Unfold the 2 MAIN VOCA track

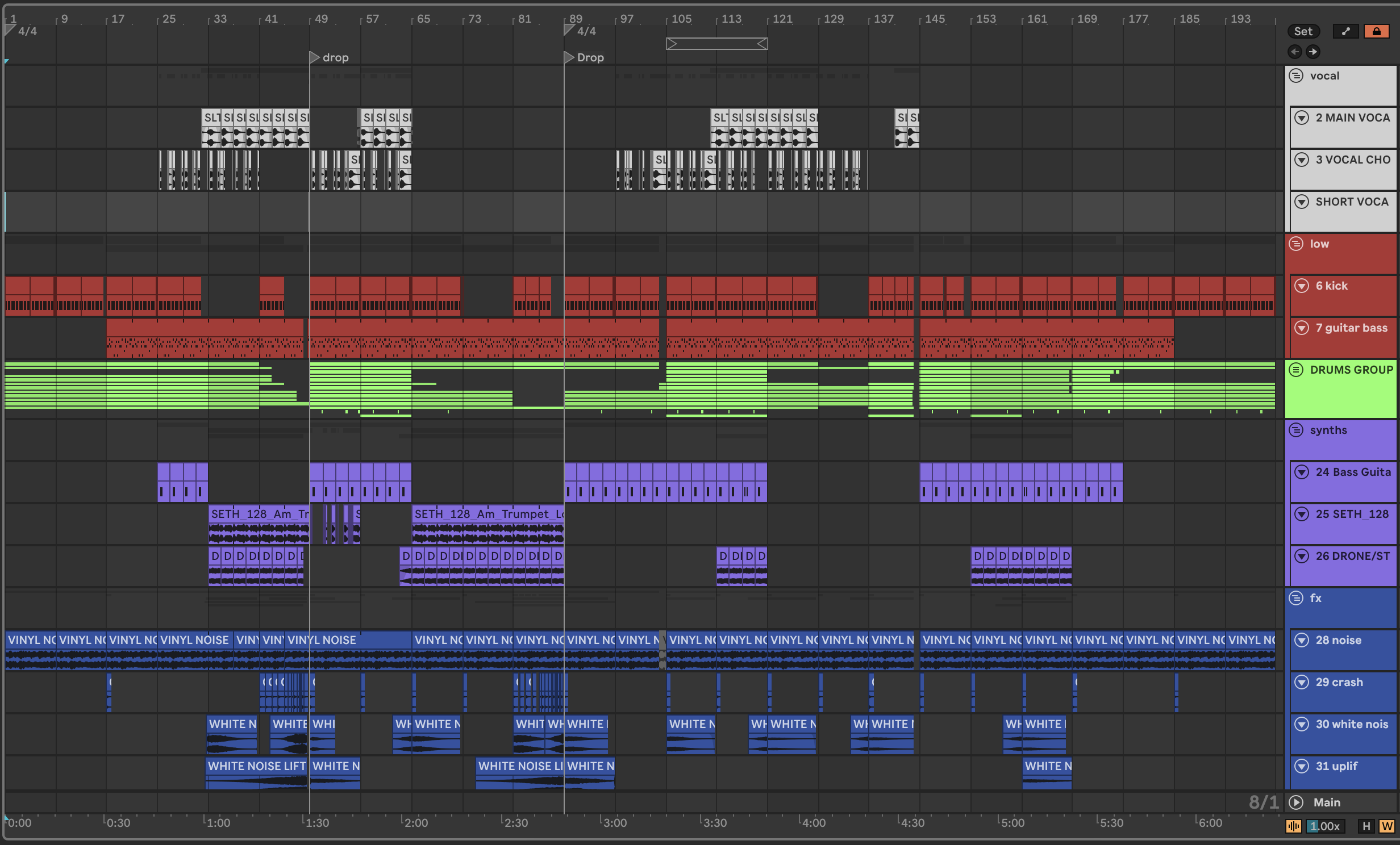[x=1302, y=118]
